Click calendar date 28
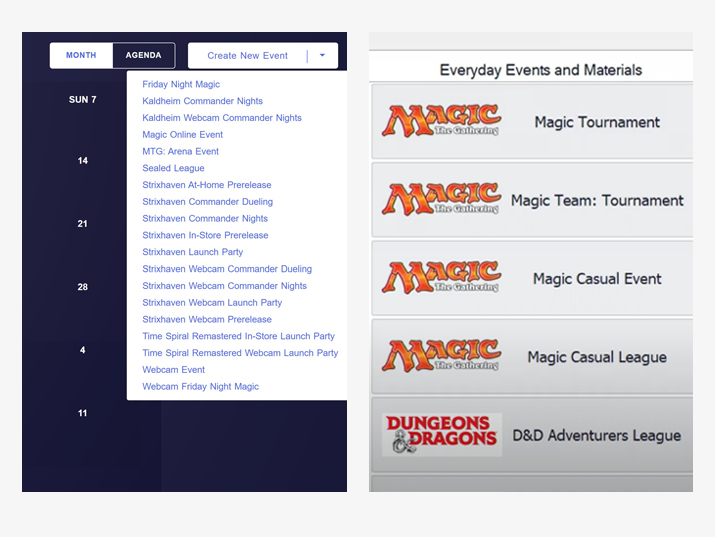715x537 pixels. tap(83, 287)
